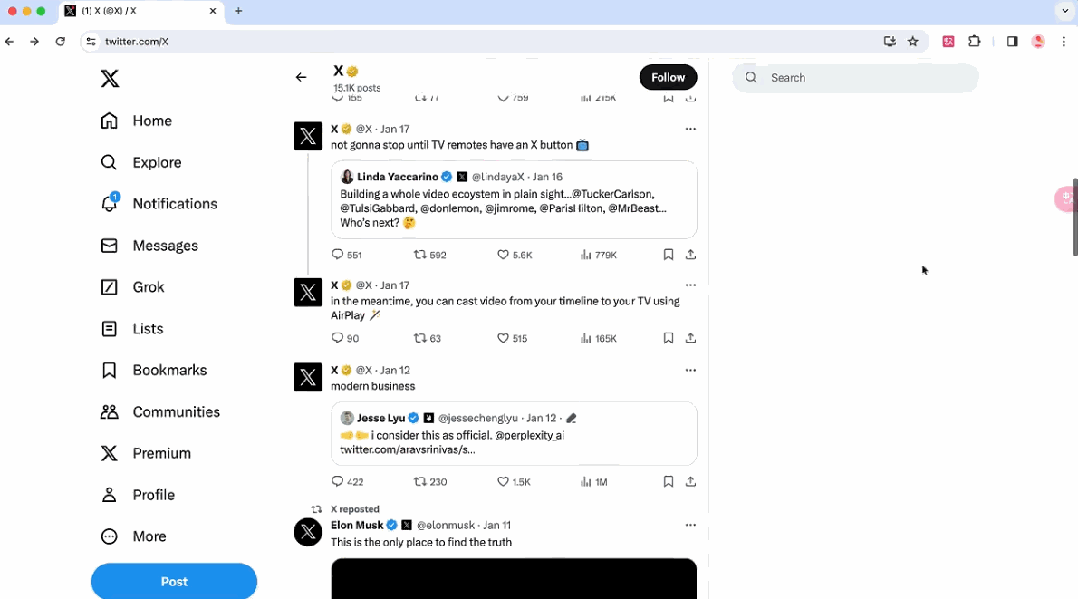Open Linda Yaccarino's quoted post
1078x599 pixels.
514,199
